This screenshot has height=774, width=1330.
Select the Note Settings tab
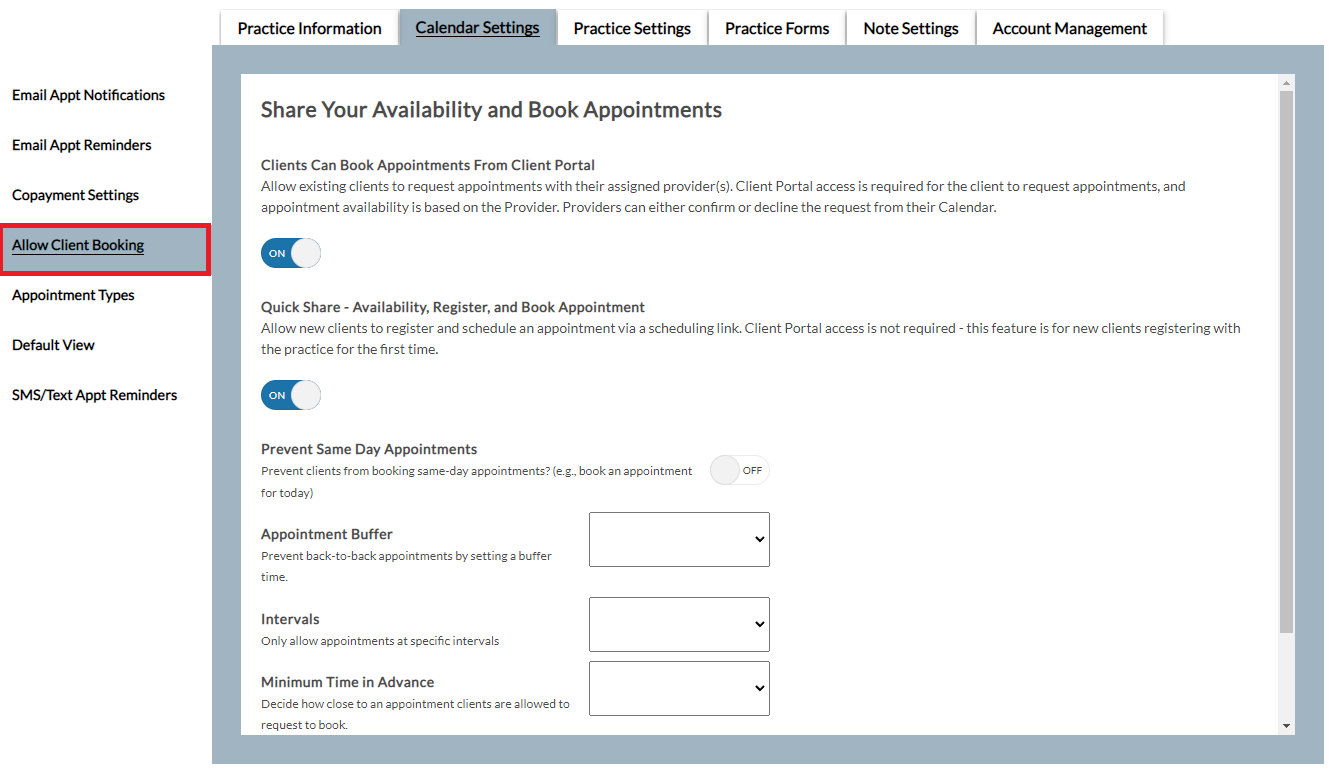pos(910,28)
